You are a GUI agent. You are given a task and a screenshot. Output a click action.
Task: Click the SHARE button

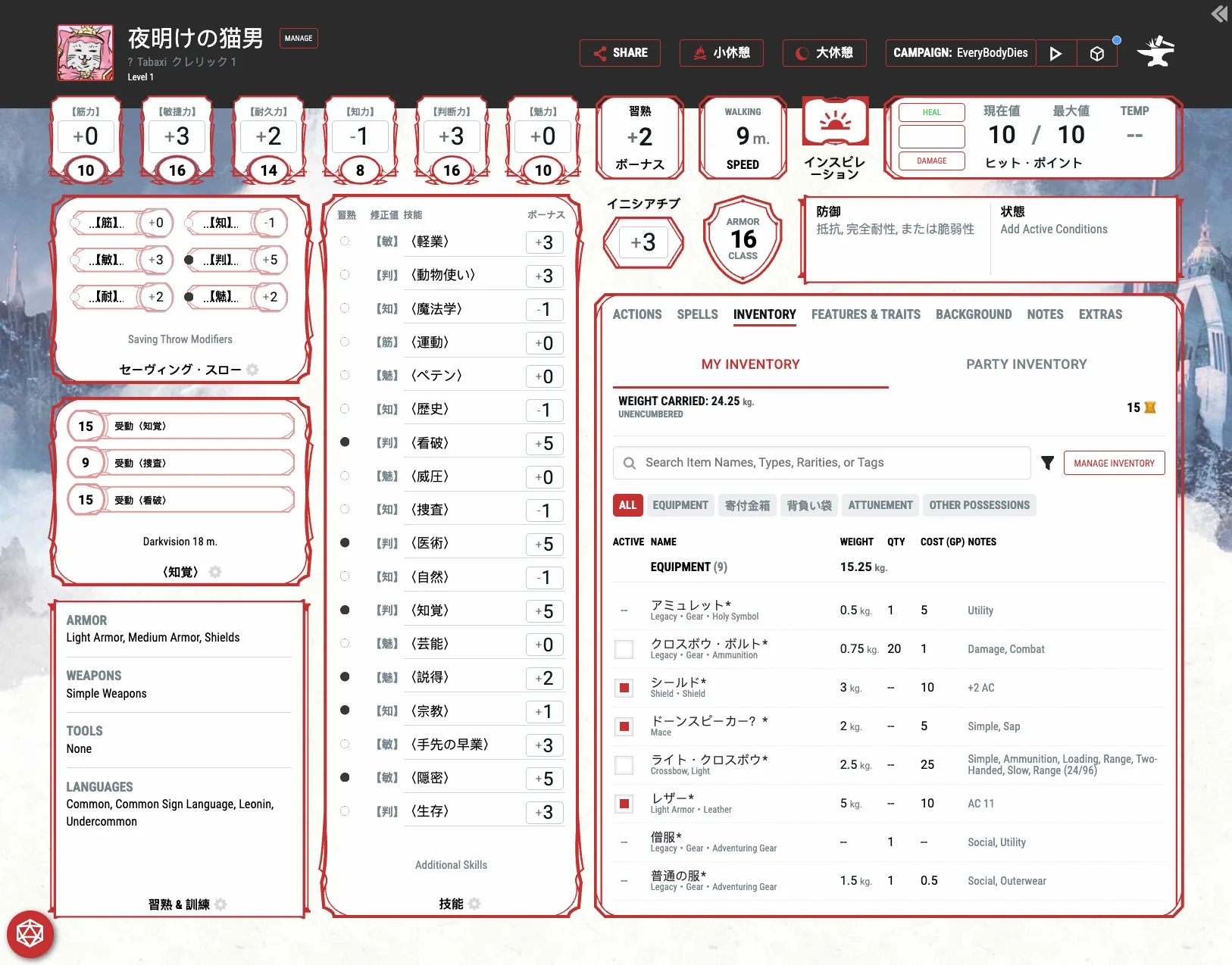[x=620, y=53]
